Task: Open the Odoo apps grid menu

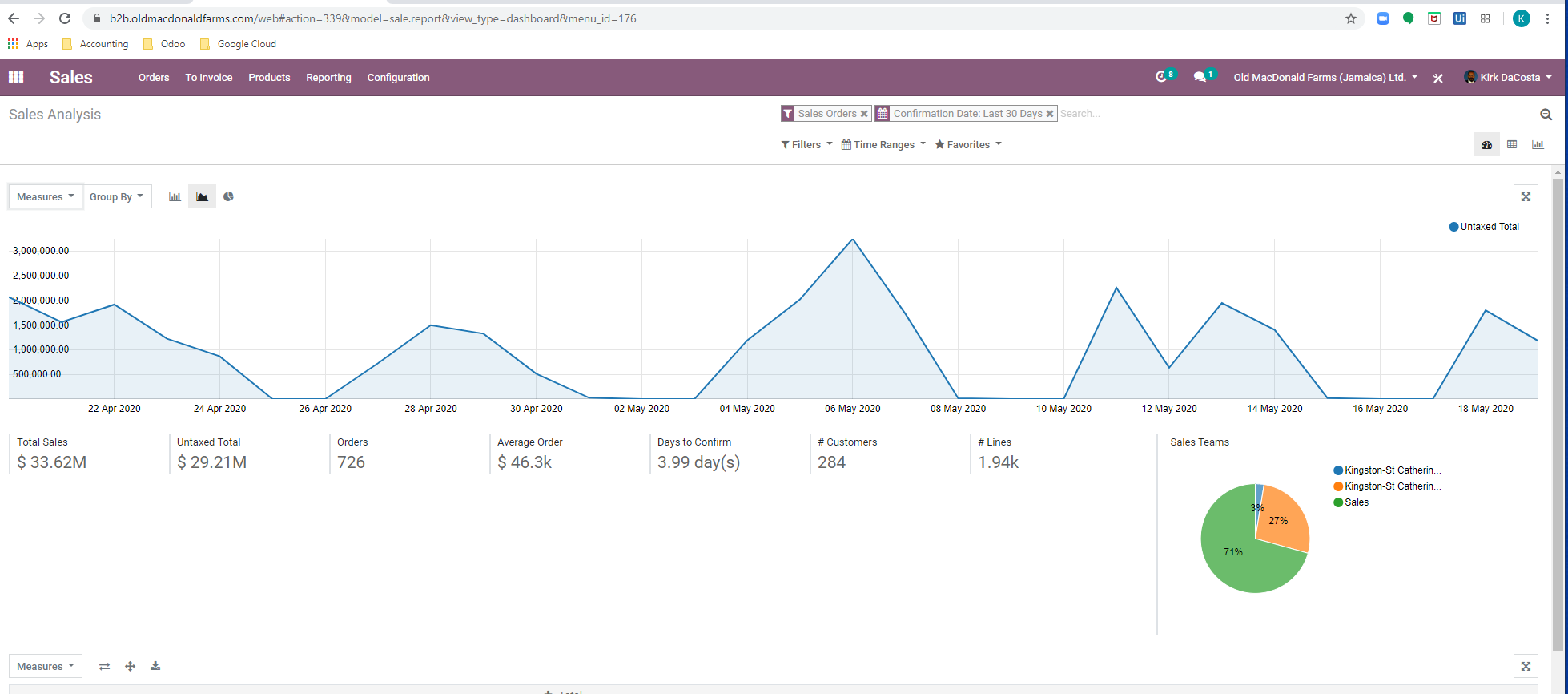Action: tap(16, 77)
